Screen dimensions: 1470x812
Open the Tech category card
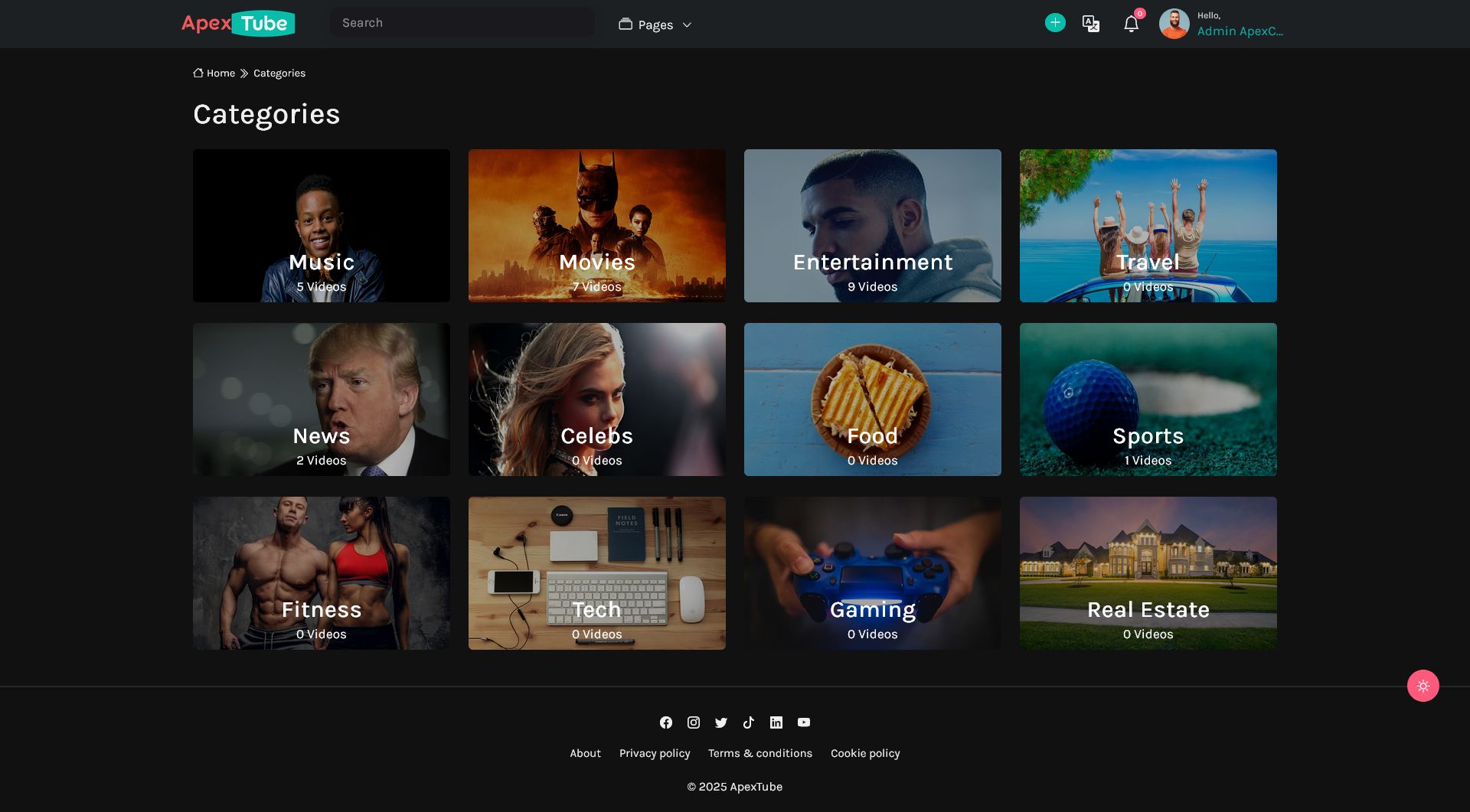tap(597, 573)
